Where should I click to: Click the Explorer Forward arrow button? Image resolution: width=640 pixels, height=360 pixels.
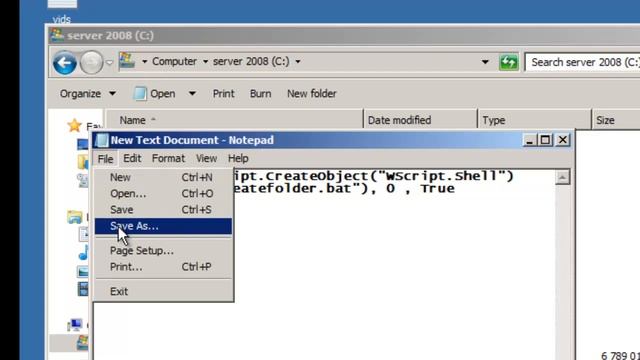tap(91, 63)
